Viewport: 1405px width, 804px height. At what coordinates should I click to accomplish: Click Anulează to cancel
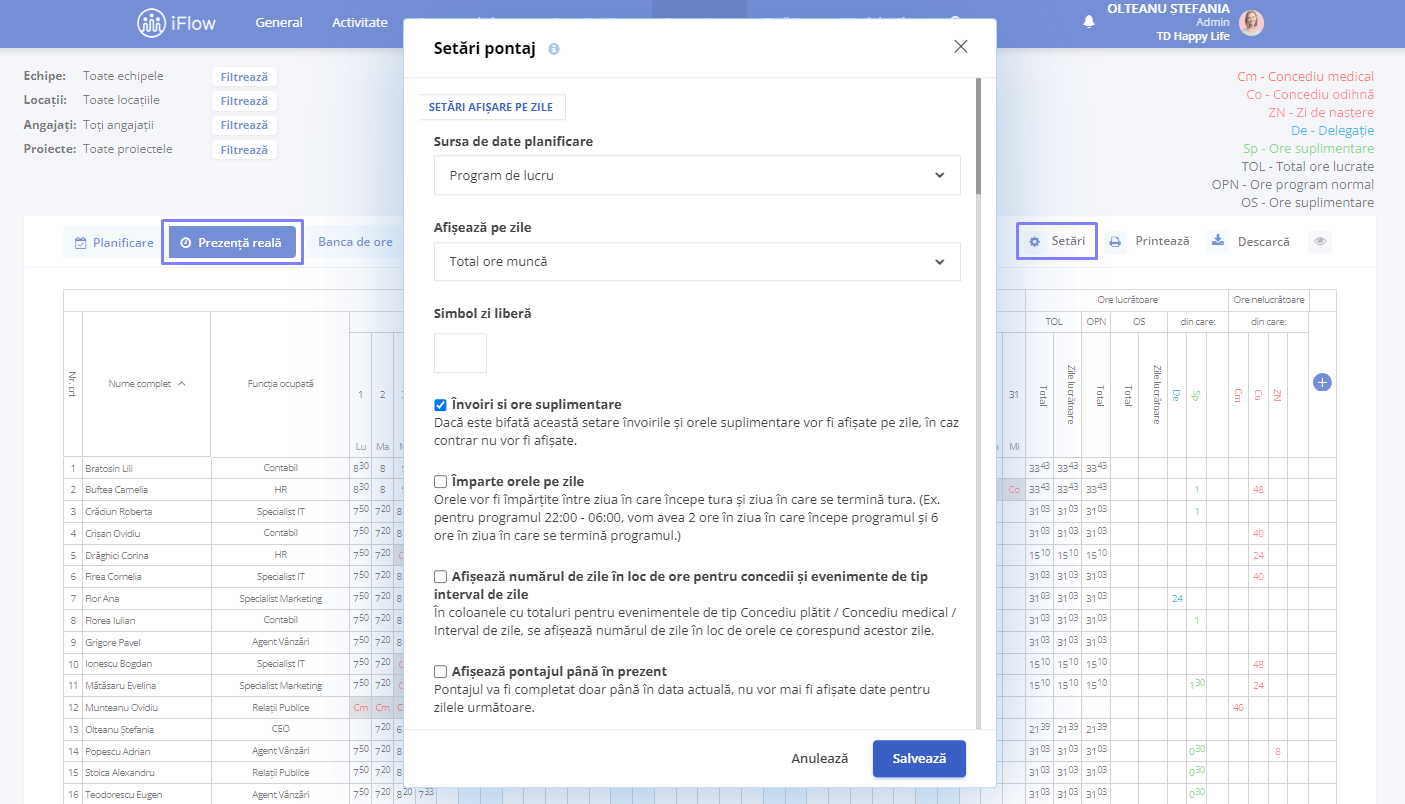(x=820, y=758)
